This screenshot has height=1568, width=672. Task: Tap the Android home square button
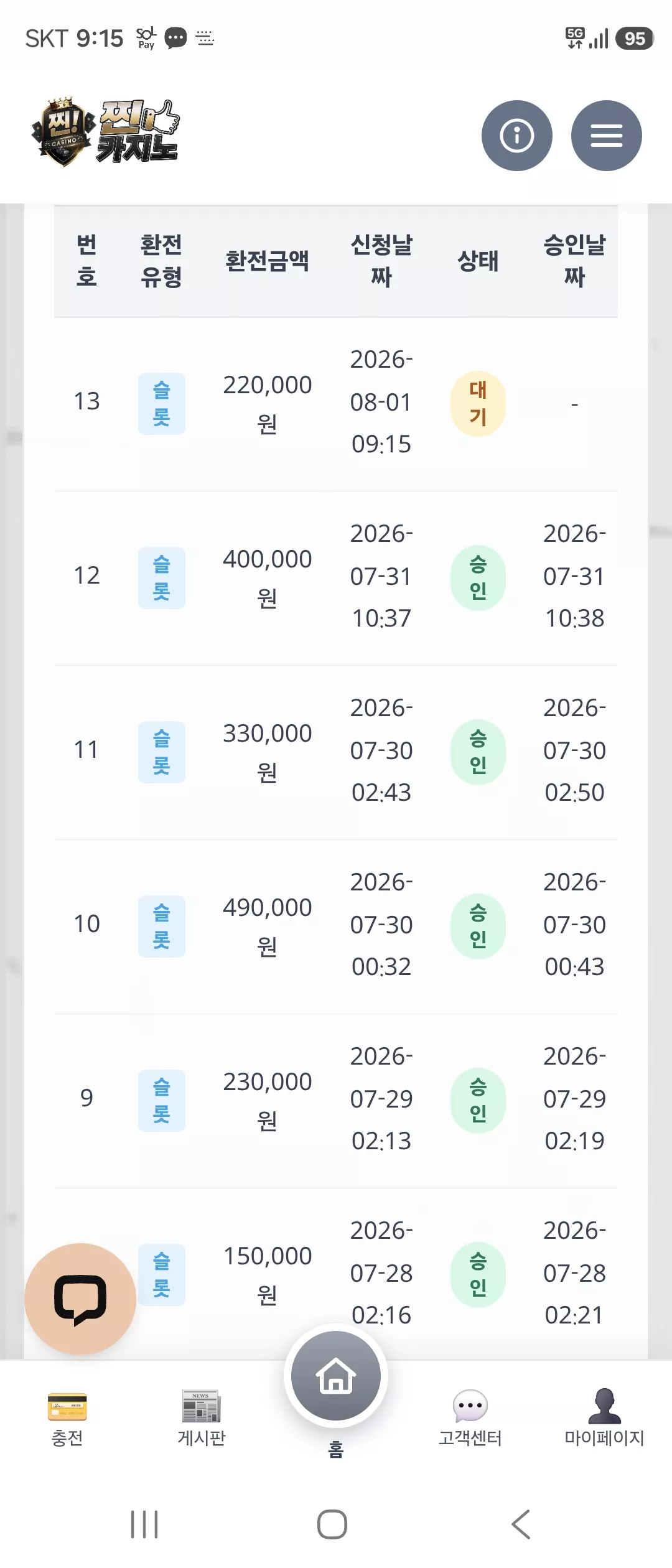tap(332, 1524)
